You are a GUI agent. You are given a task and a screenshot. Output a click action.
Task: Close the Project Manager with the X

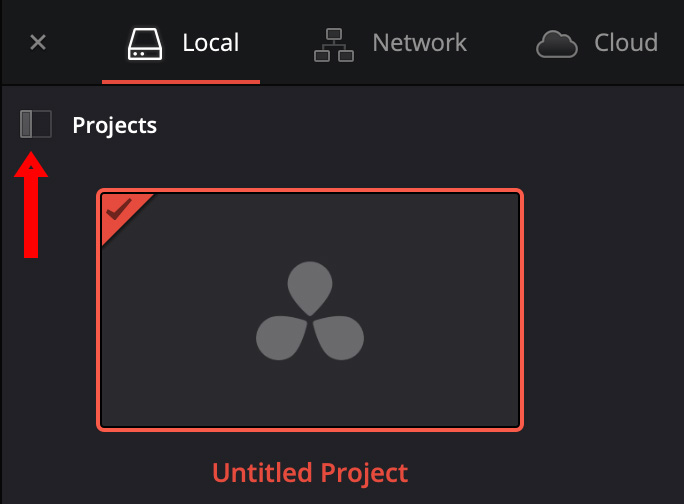tap(38, 42)
